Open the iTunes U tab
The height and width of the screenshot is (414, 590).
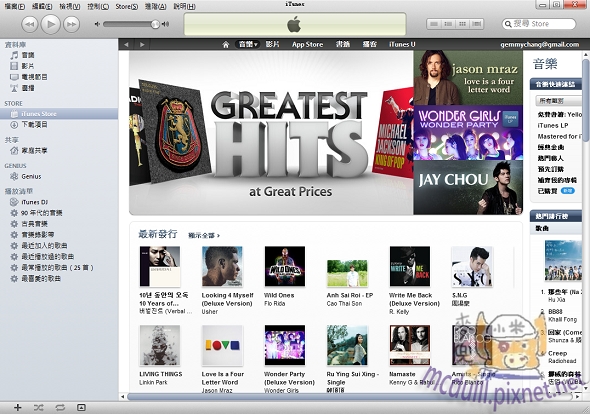click(402, 44)
